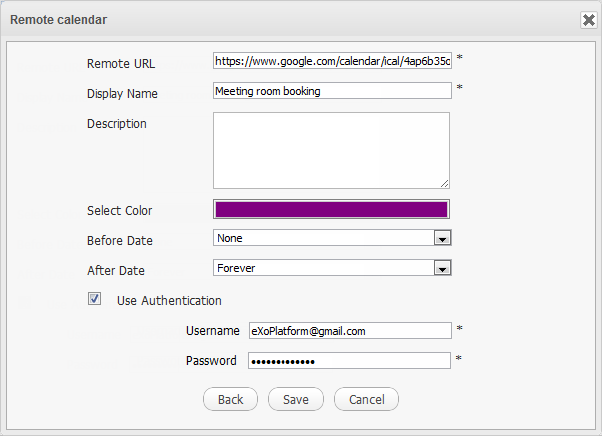602x436 pixels.
Task: Click the Use Authentication label text
Action: pyautogui.click(x=169, y=300)
